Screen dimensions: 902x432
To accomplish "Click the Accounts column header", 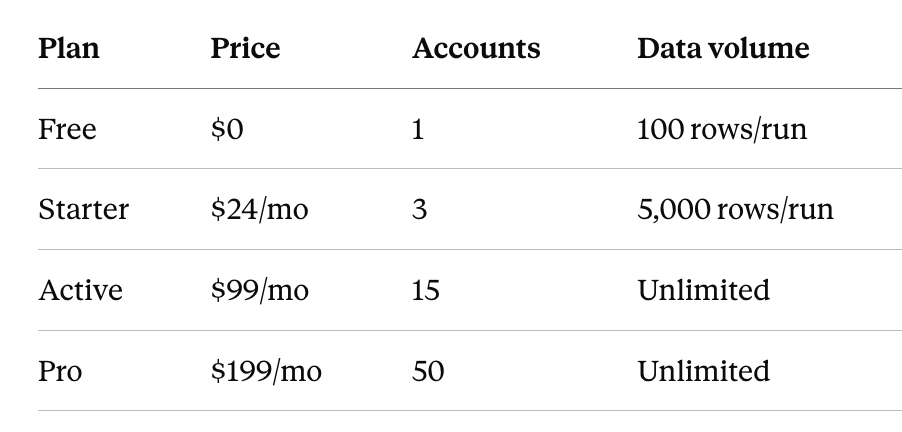I will [x=476, y=48].
